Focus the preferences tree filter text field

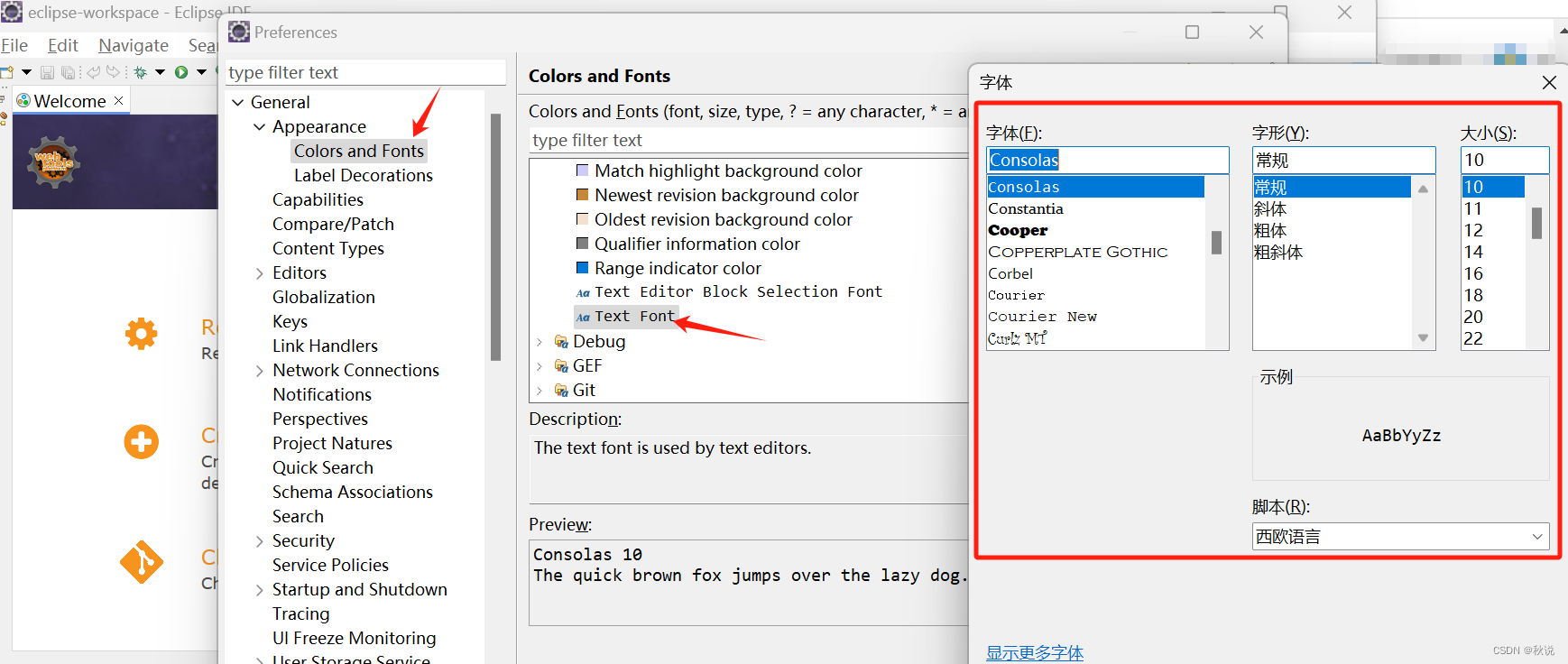click(364, 72)
